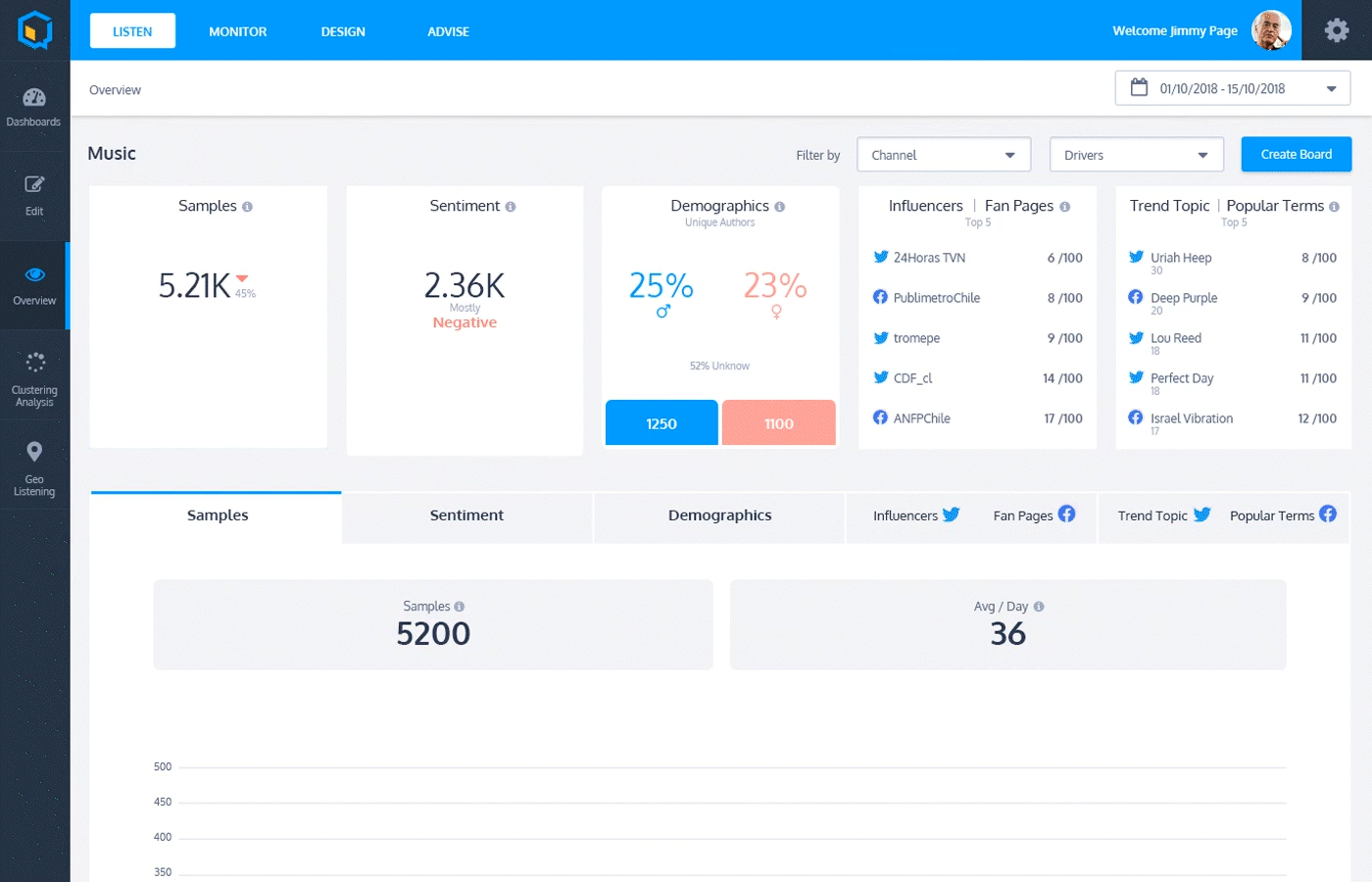Select the Sentiment chart tab

pos(466,516)
